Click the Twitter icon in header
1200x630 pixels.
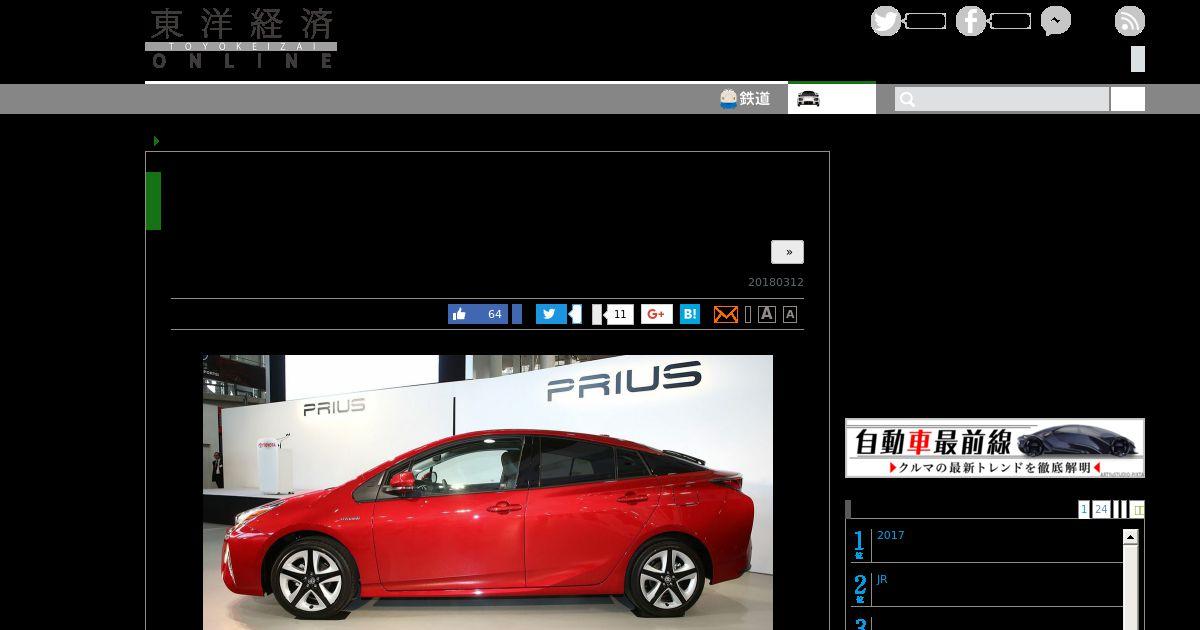886,21
